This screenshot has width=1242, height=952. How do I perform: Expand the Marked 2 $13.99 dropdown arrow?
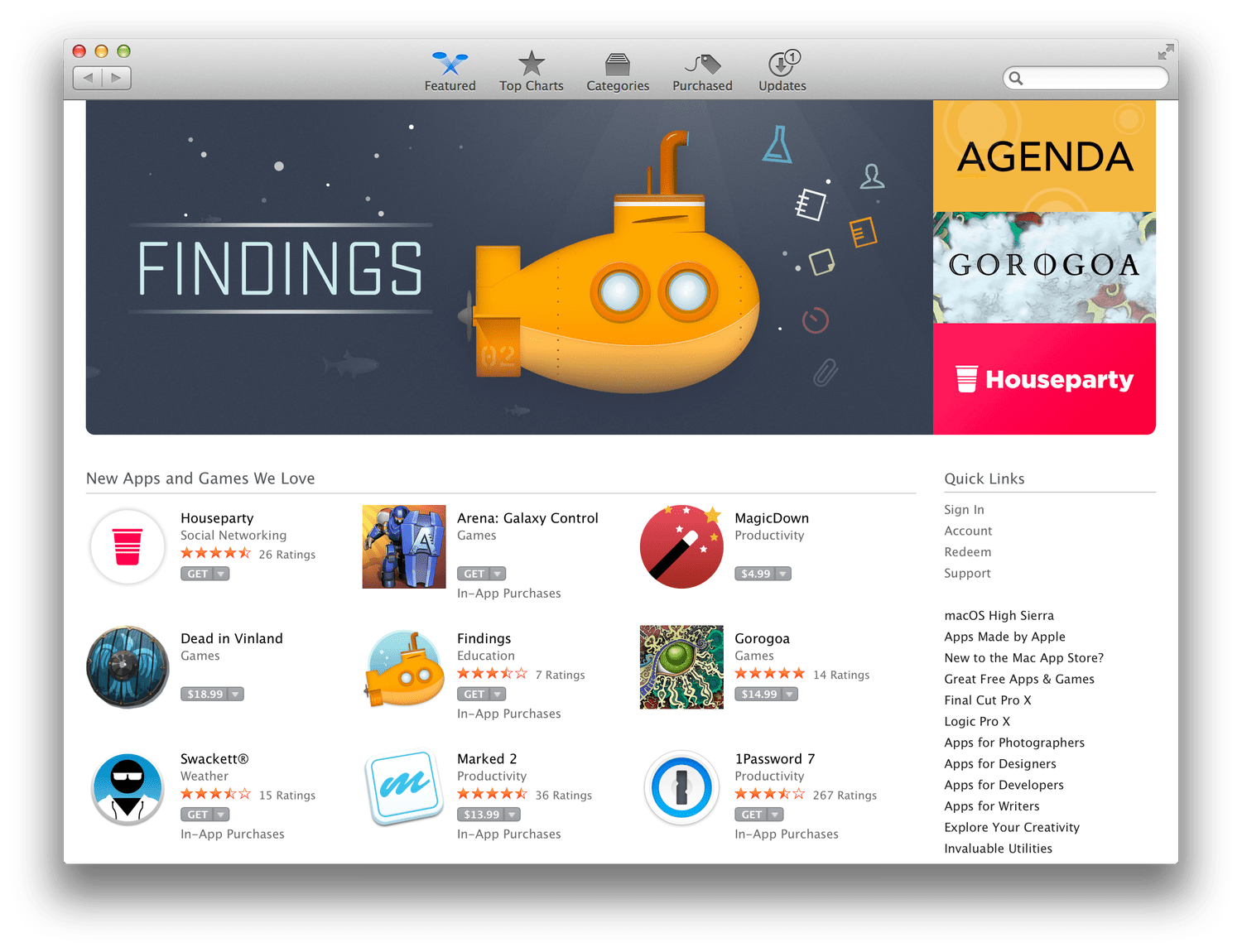(513, 815)
